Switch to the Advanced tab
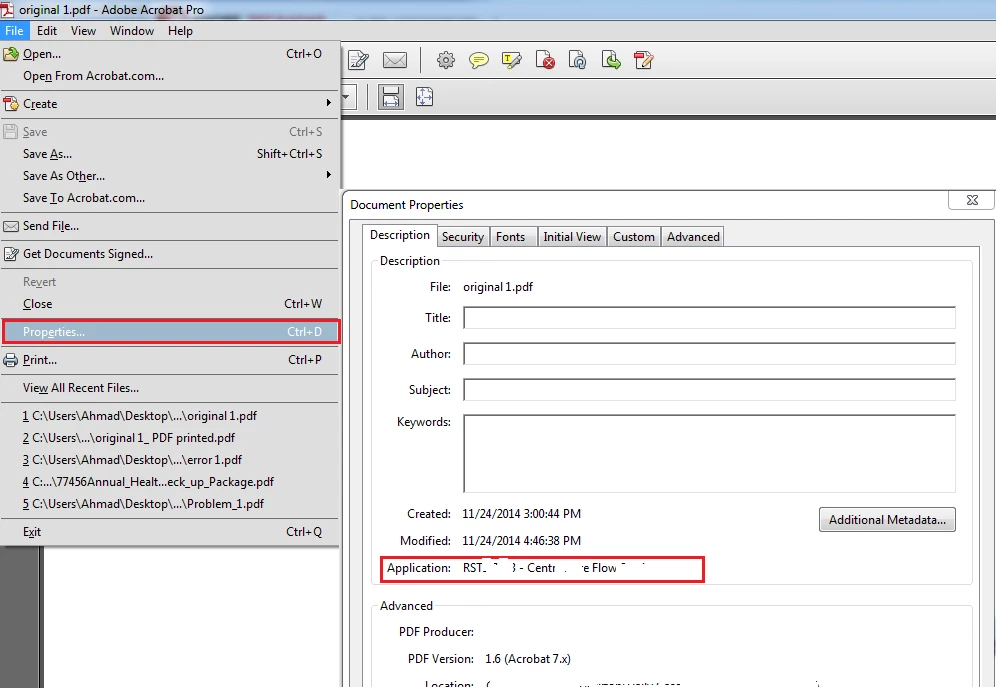The height and width of the screenshot is (688, 996). tap(693, 237)
